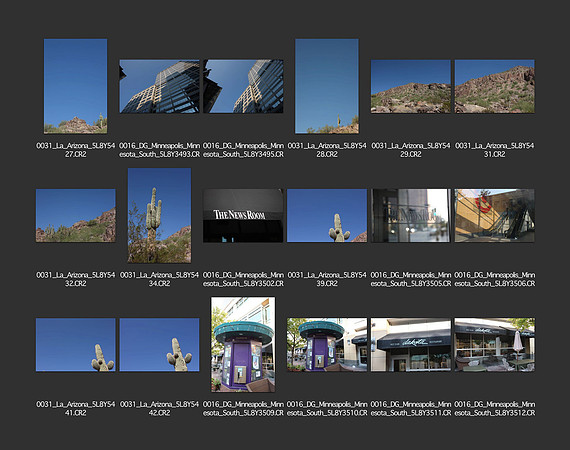Click file name 0031_La_Arizona_5L8Y5434.CR2
The width and height of the screenshot is (570, 450).
[x=160, y=279]
